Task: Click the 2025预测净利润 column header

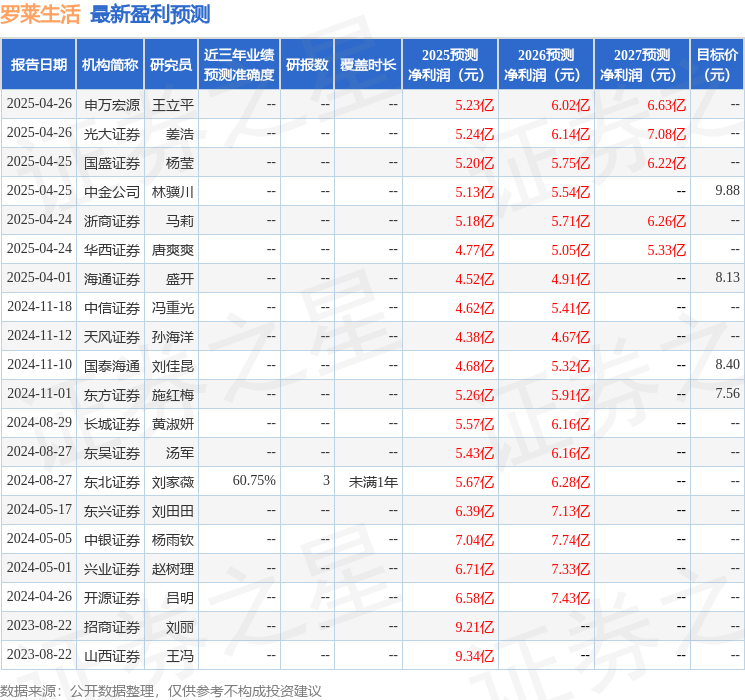Action: pyautogui.click(x=450, y=65)
